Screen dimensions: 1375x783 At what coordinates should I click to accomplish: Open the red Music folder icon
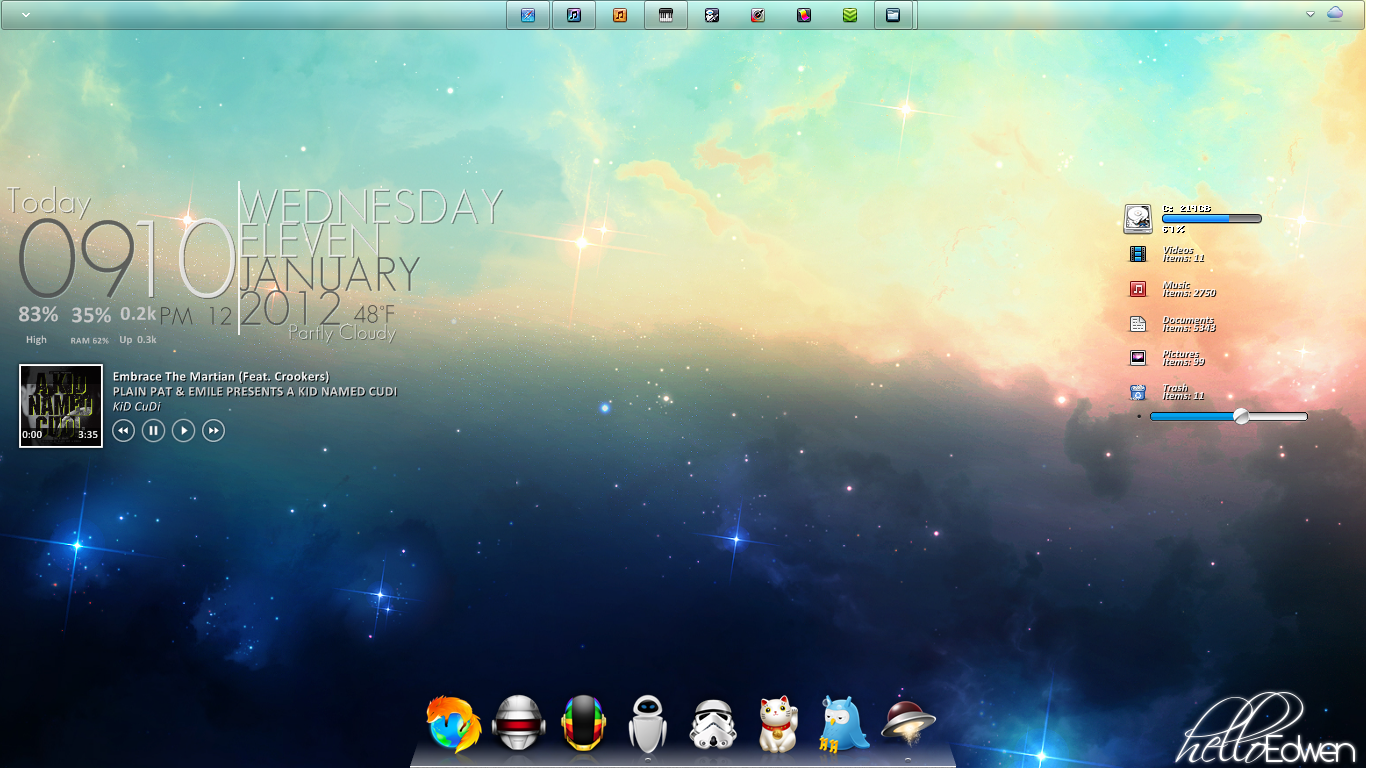pyautogui.click(x=1138, y=289)
